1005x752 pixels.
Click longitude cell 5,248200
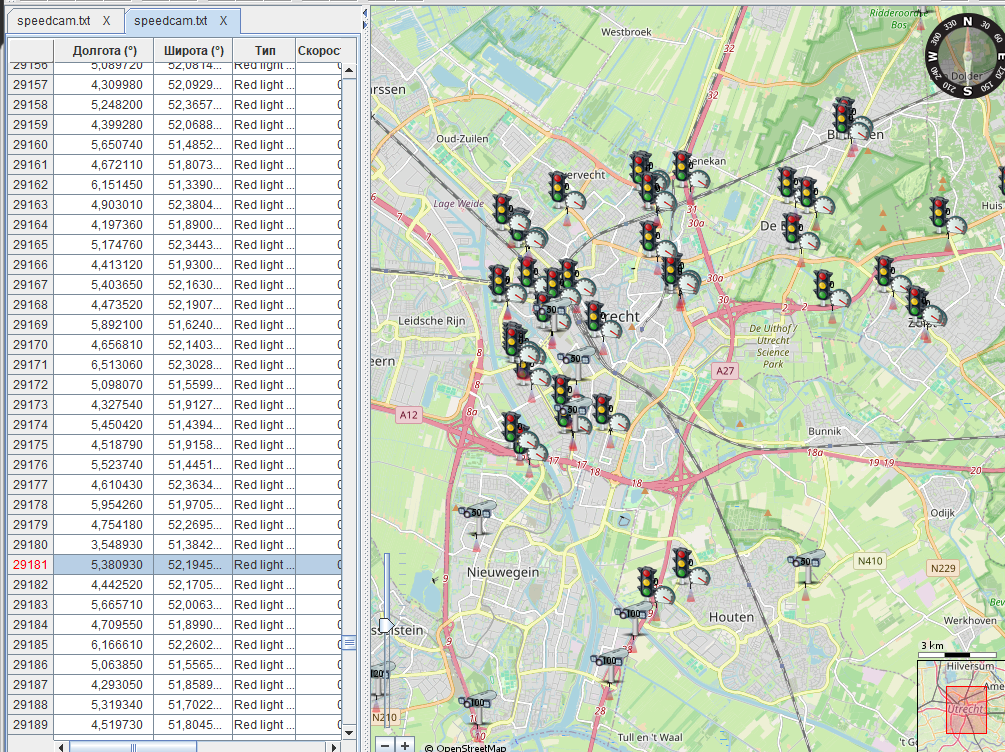pos(104,104)
